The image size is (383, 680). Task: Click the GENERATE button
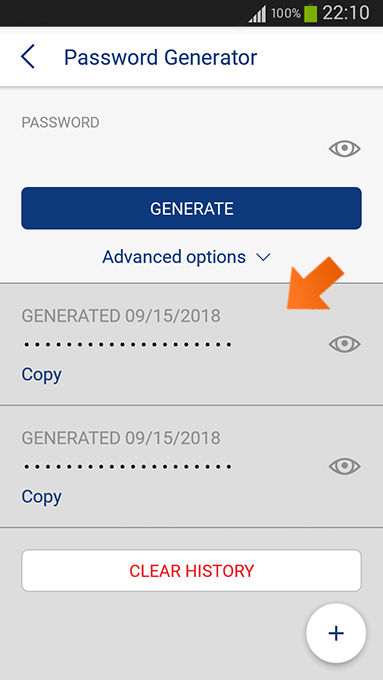coord(191,208)
